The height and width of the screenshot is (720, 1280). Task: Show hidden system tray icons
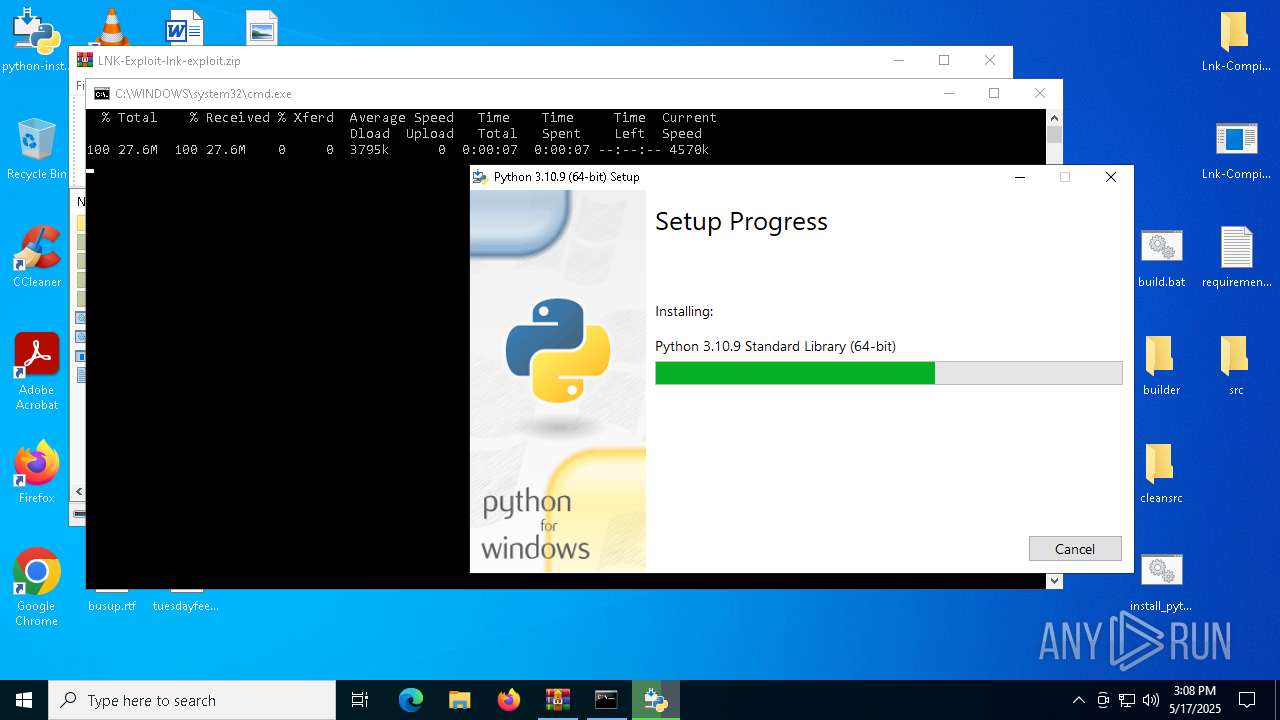(x=1078, y=700)
